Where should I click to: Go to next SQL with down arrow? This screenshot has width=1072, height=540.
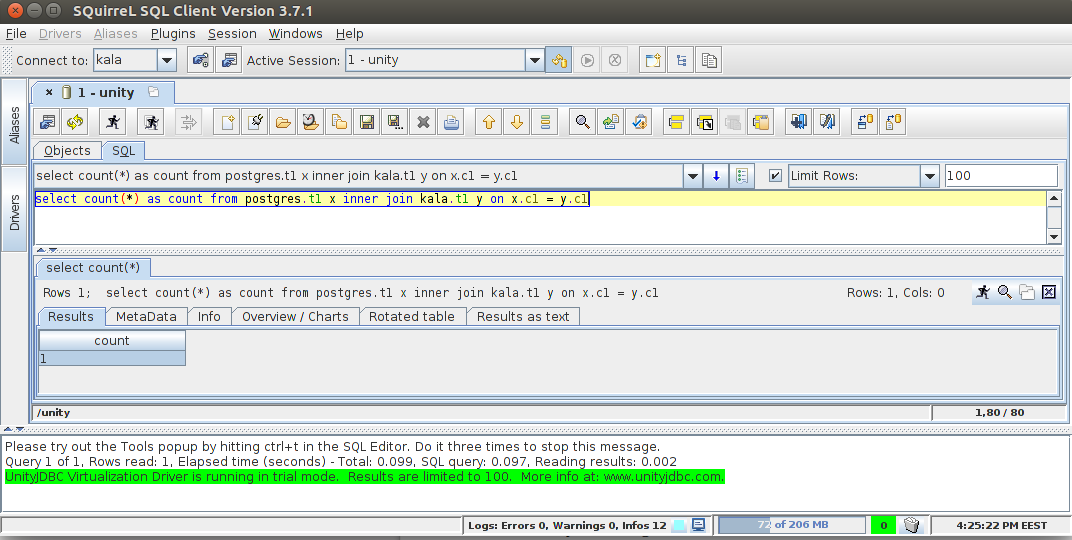pyautogui.click(x=517, y=122)
